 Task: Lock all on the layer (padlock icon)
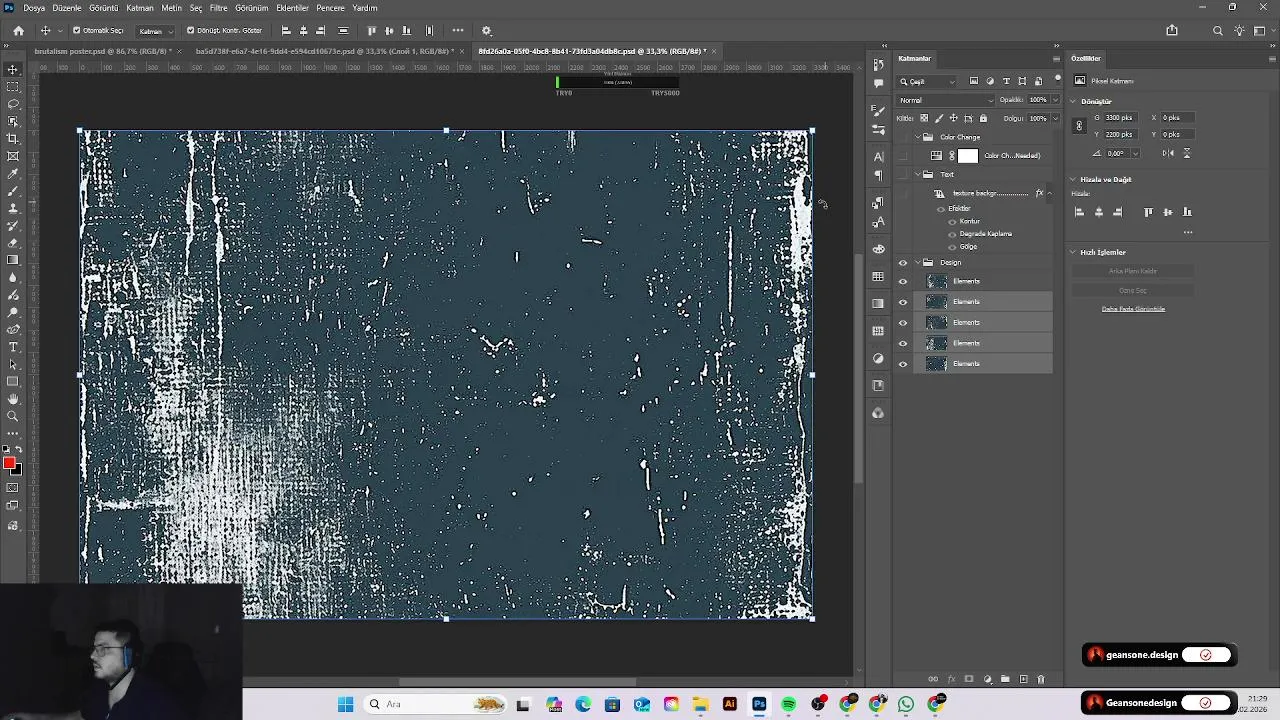[983, 118]
